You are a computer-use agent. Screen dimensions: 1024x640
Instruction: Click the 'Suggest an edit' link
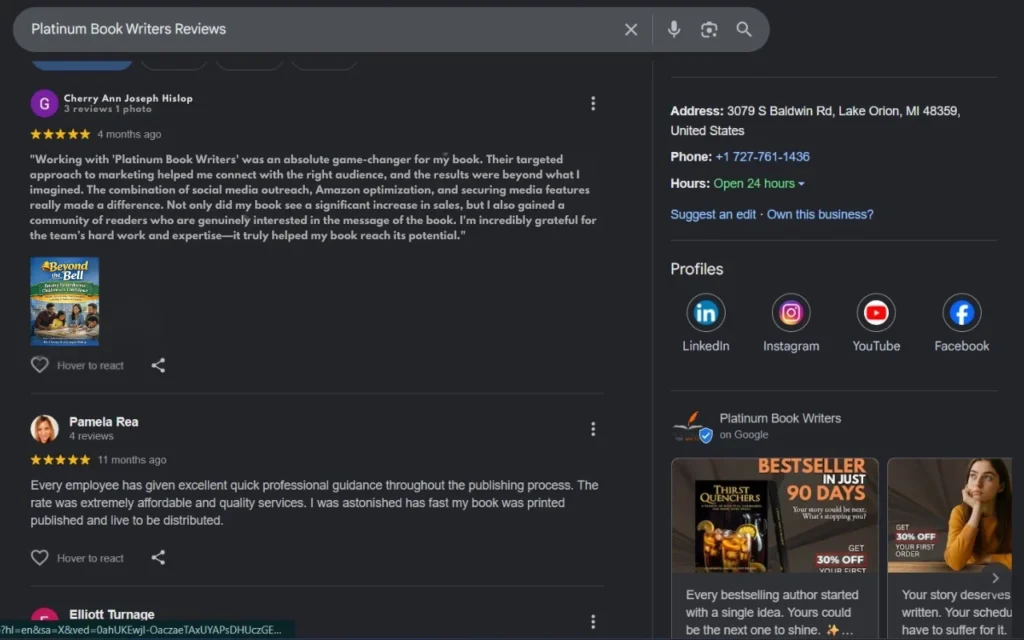point(712,214)
